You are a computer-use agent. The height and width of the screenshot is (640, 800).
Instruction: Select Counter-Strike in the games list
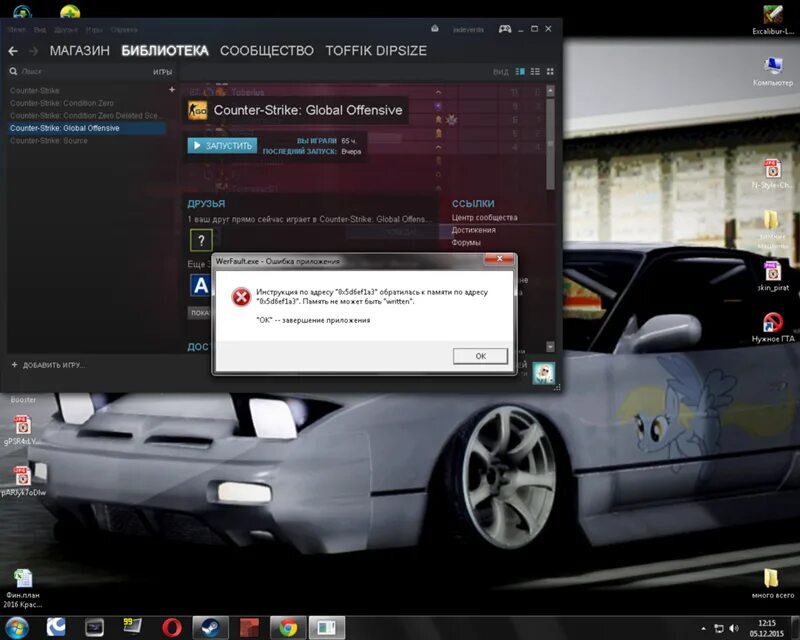(x=35, y=90)
